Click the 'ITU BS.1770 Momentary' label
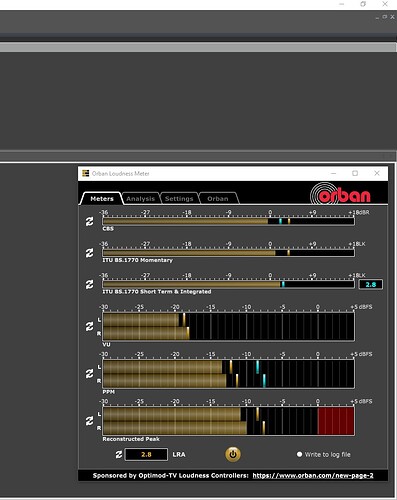The width and height of the screenshot is (397, 500). pyautogui.click(x=137, y=260)
